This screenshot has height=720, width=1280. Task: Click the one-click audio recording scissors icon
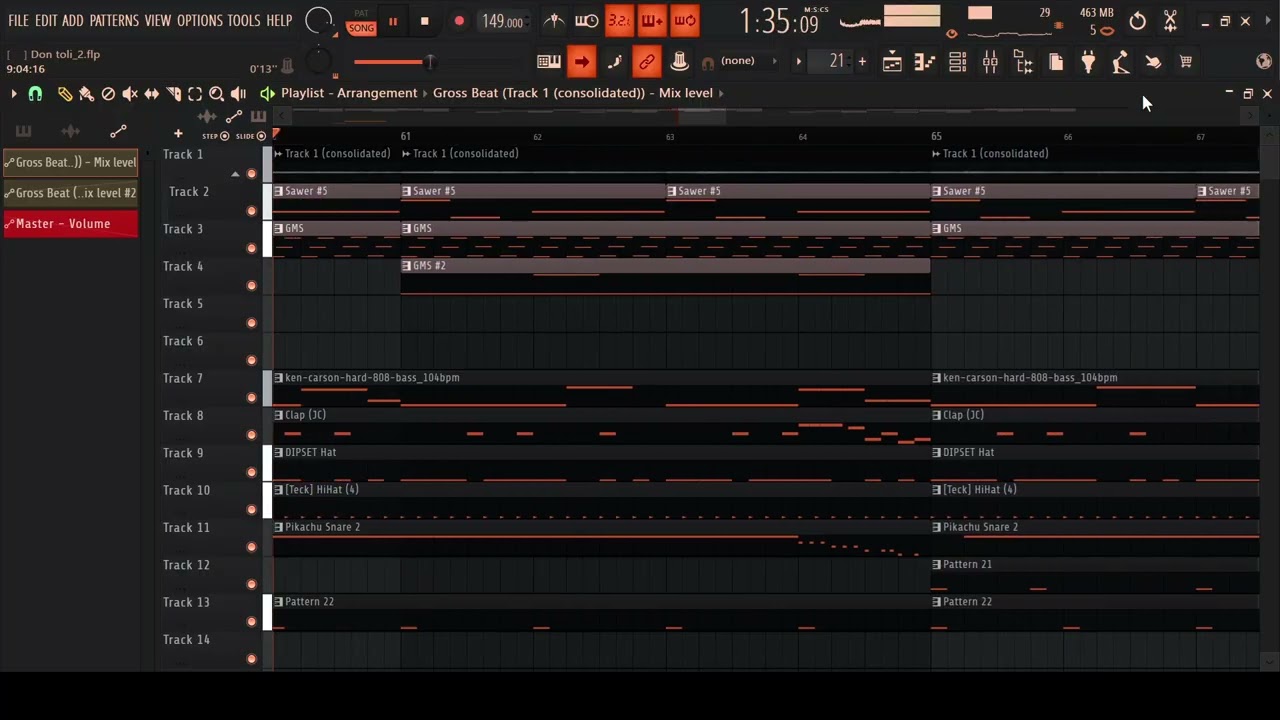tap(1170, 21)
